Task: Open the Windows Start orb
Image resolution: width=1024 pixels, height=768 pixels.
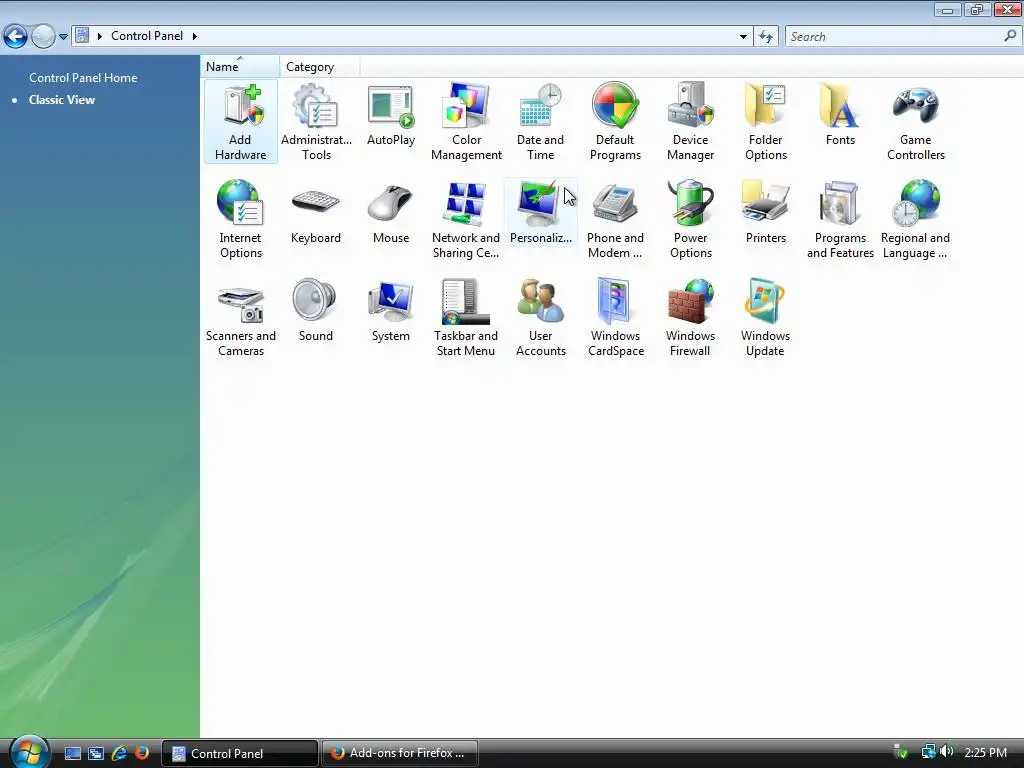Action: point(29,752)
